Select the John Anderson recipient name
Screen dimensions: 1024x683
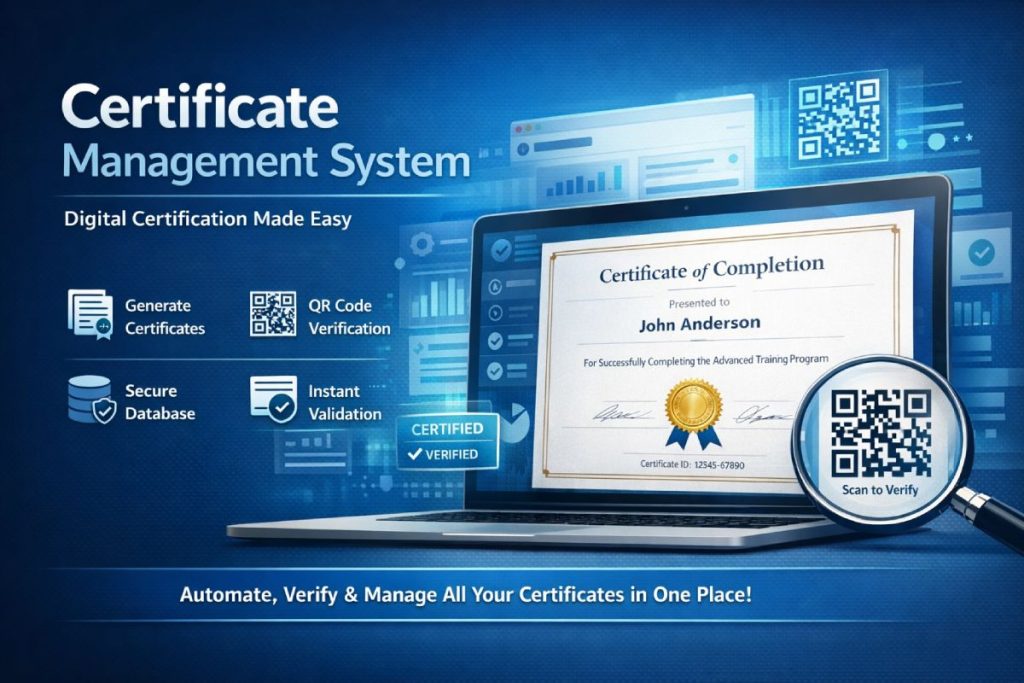[x=699, y=323]
